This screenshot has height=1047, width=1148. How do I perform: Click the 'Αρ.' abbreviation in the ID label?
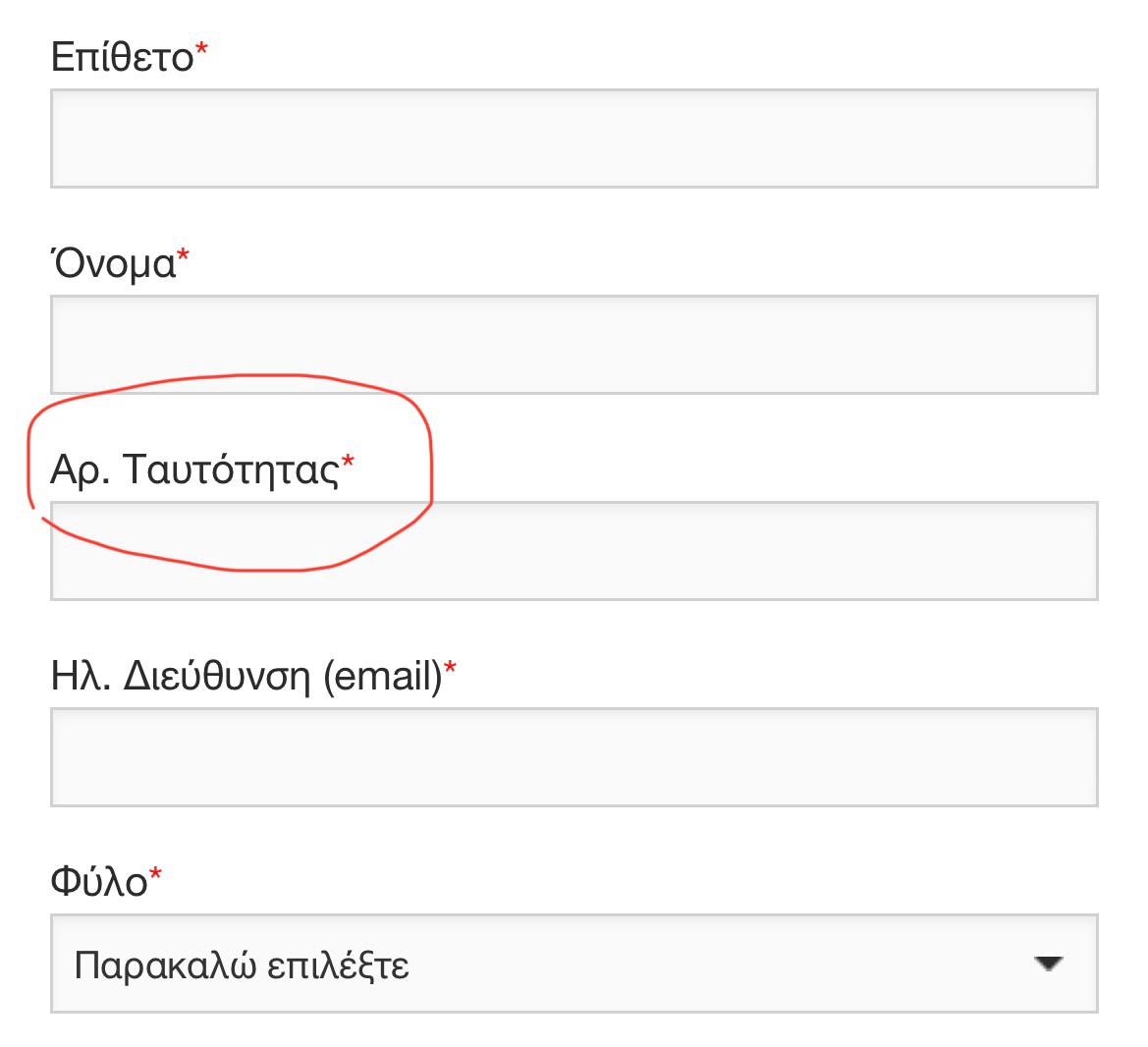point(80,470)
